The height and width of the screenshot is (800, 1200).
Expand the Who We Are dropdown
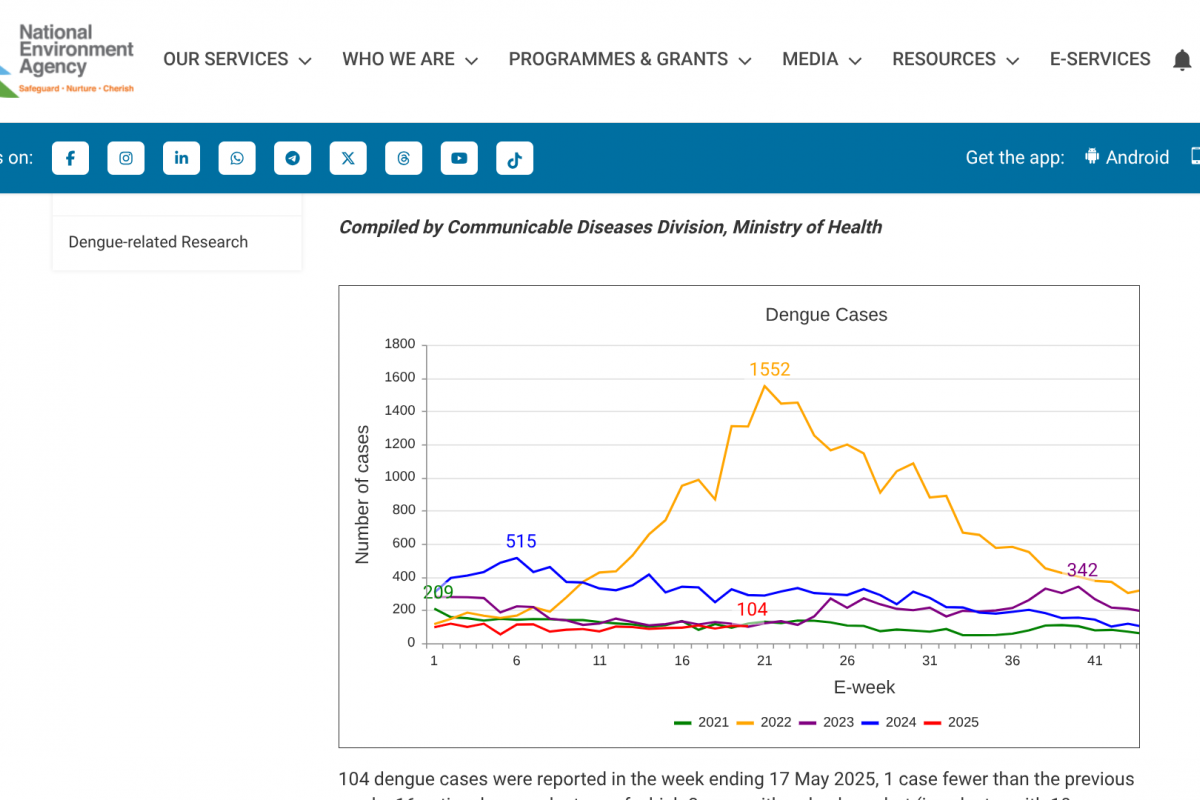click(410, 60)
